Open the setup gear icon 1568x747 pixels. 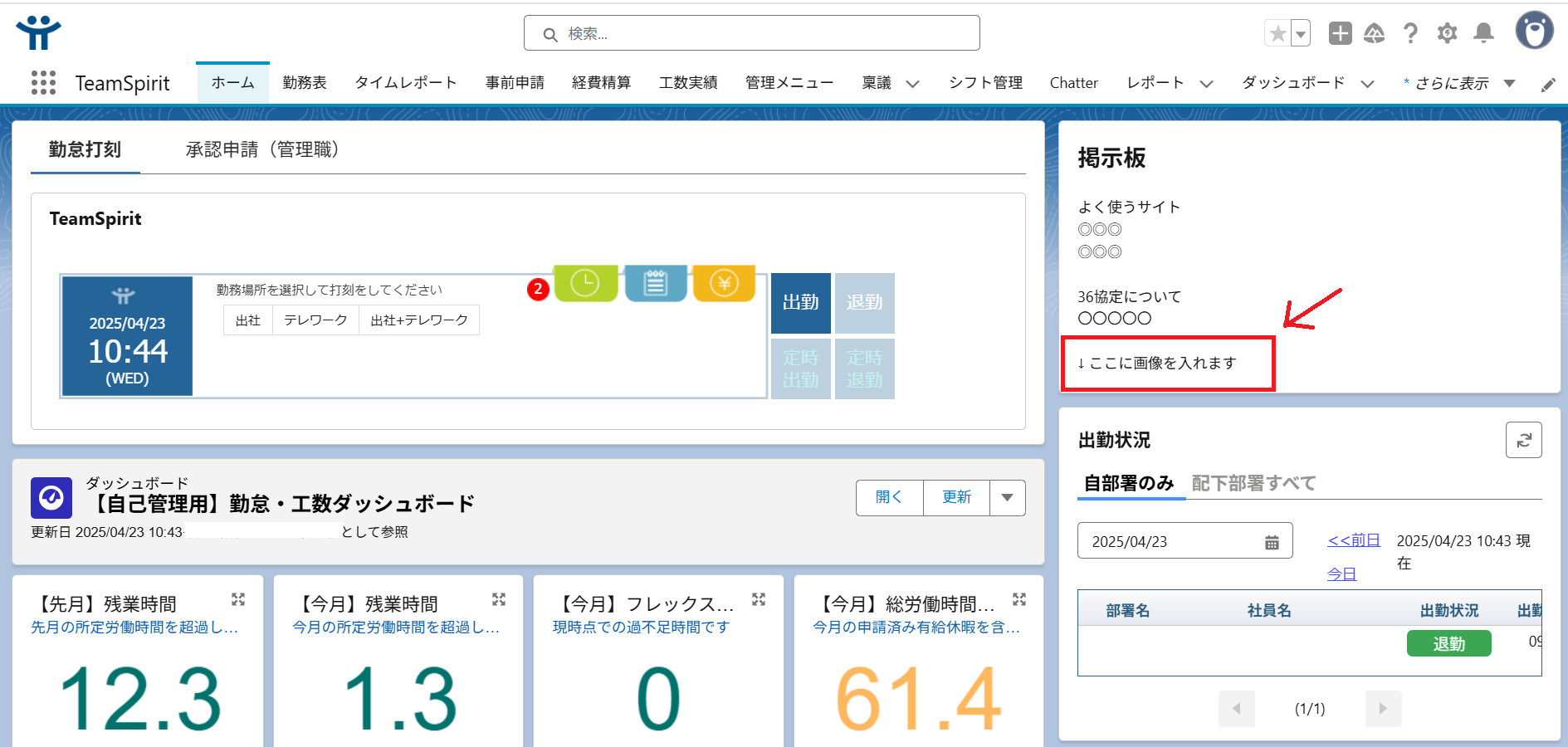tap(1447, 33)
